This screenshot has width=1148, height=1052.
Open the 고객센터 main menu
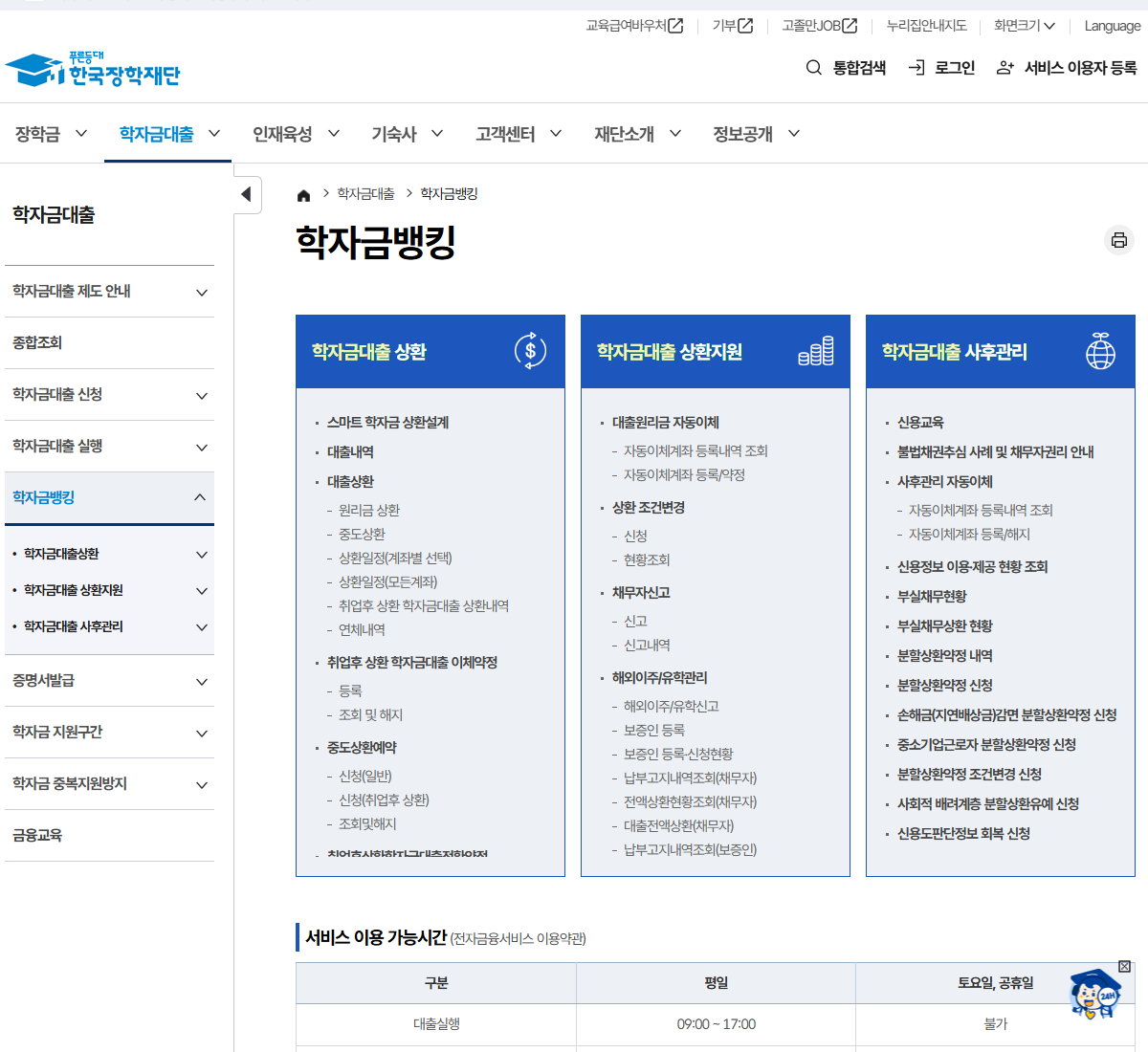click(x=519, y=134)
